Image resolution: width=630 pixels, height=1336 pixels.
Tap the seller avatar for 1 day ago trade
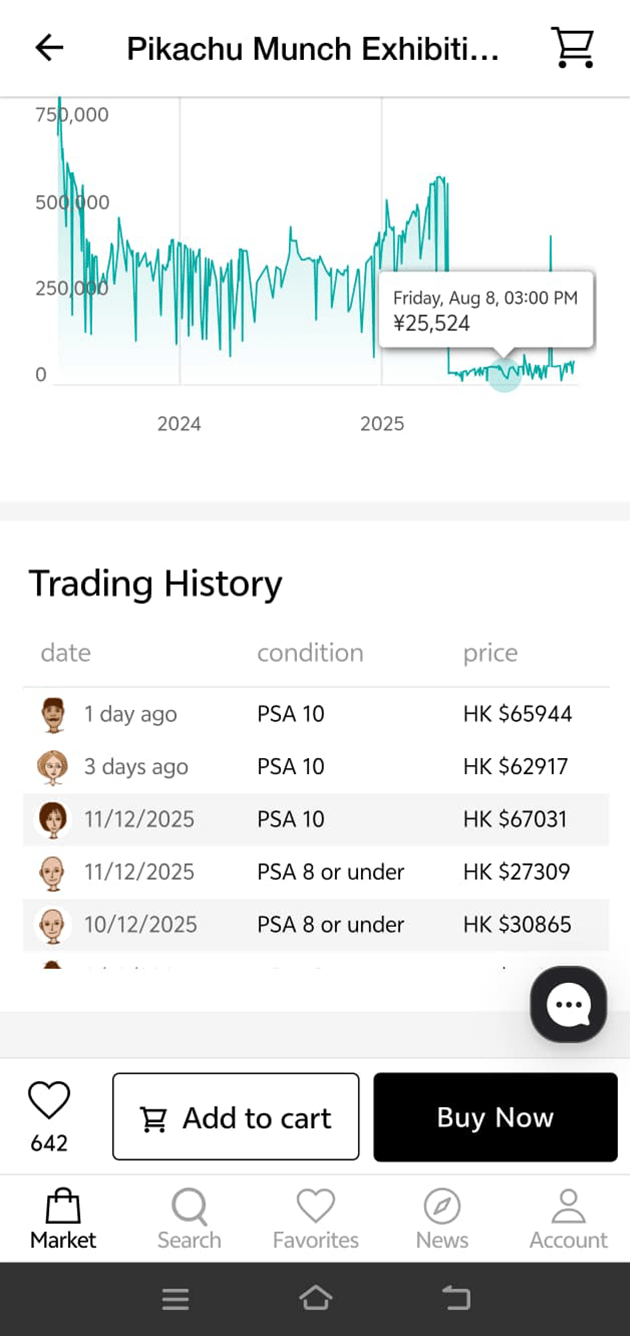point(52,714)
